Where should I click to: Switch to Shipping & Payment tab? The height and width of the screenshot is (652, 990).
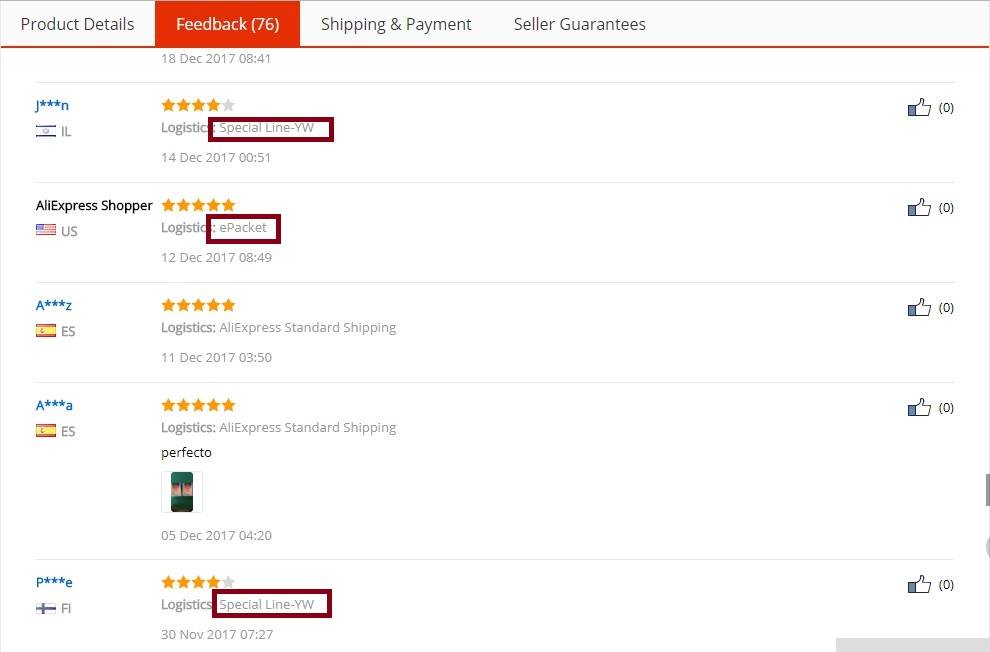(x=396, y=24)
